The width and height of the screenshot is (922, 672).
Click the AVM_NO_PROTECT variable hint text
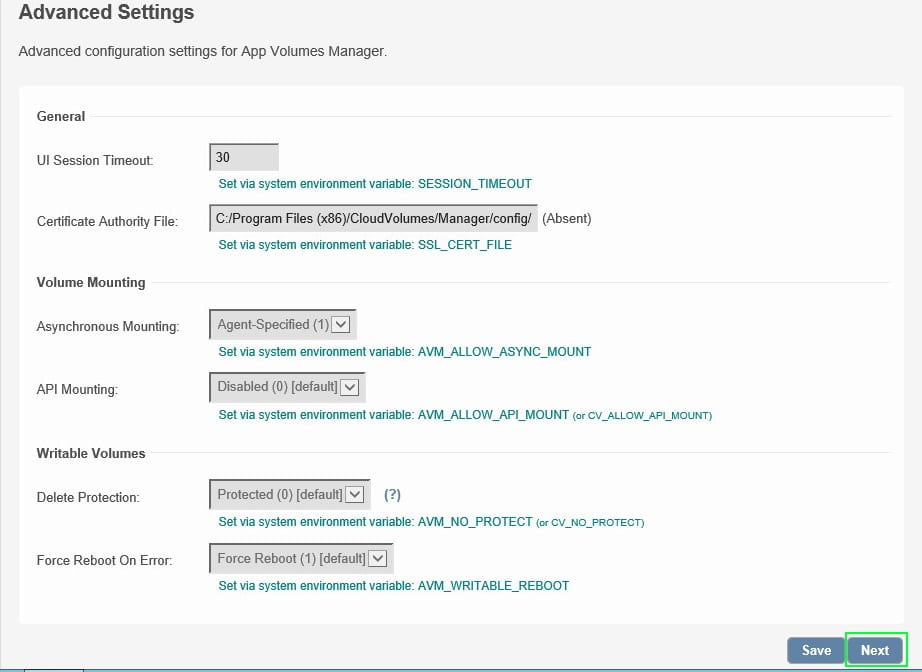point(431,522)
